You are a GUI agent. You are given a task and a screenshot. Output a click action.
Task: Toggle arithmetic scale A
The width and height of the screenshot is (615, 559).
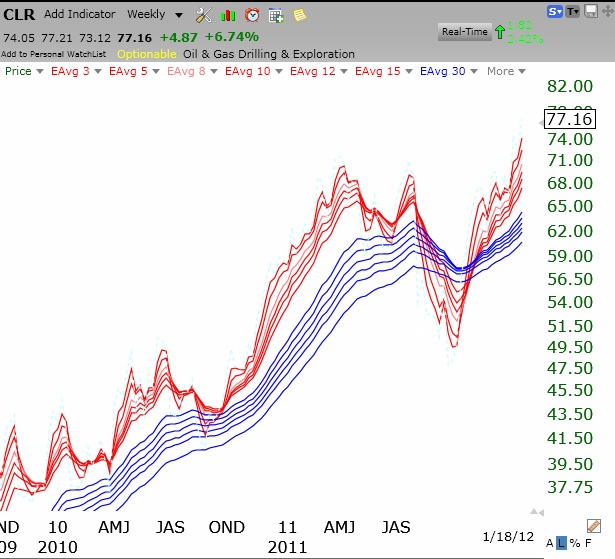[x=550, y=543]
